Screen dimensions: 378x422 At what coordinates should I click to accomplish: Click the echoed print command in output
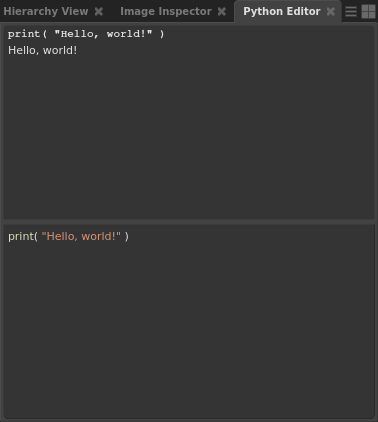[86, 34]
